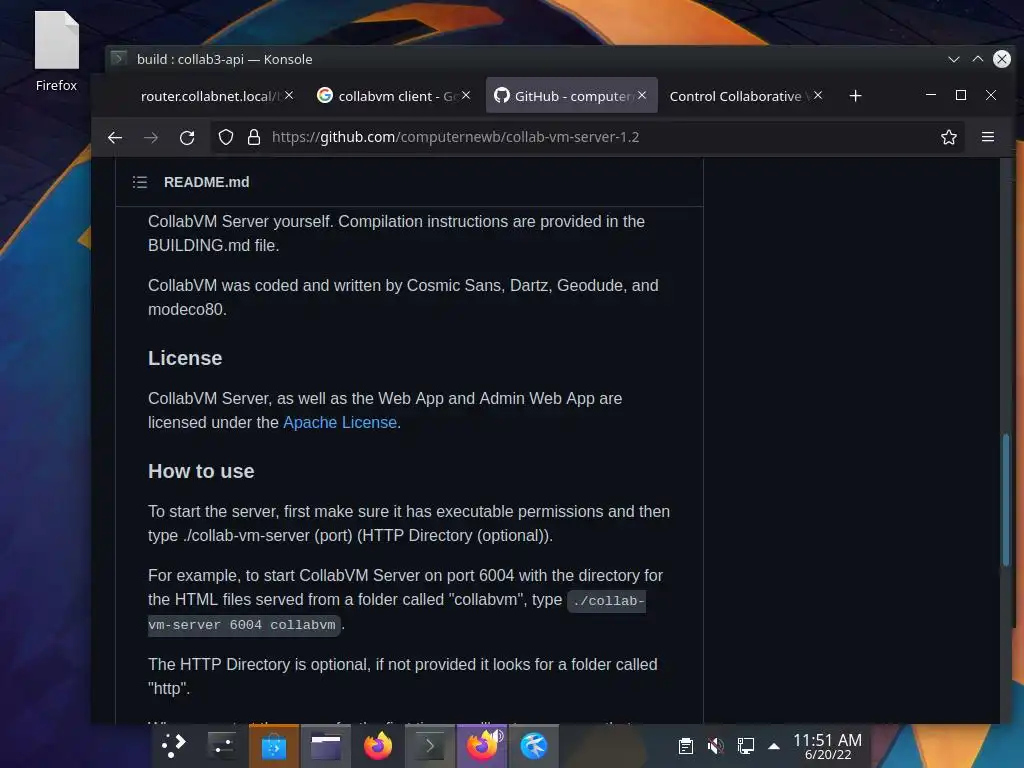Follow the Apache License link

coord(340,423)
